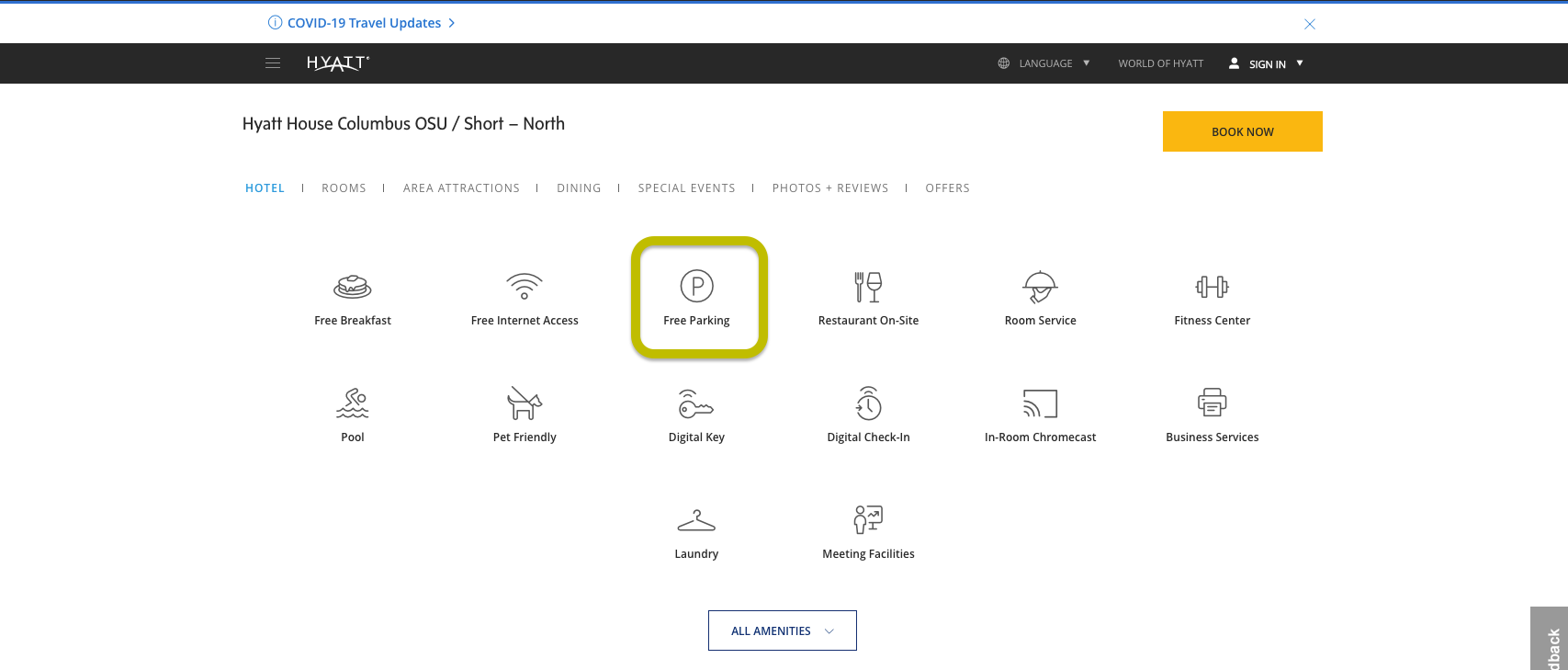Click the Pool swimmer icon
Screen dimensions: 1568x670
click(353, 403)
